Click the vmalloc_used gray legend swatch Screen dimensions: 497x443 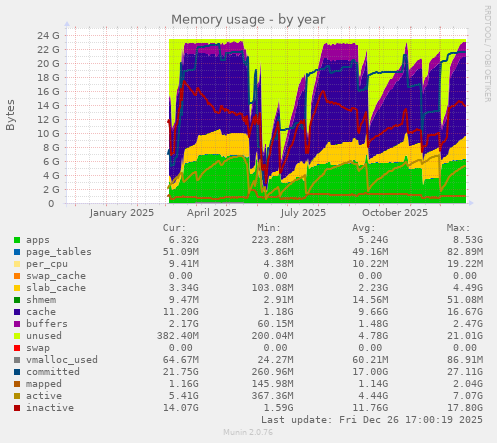17,360
